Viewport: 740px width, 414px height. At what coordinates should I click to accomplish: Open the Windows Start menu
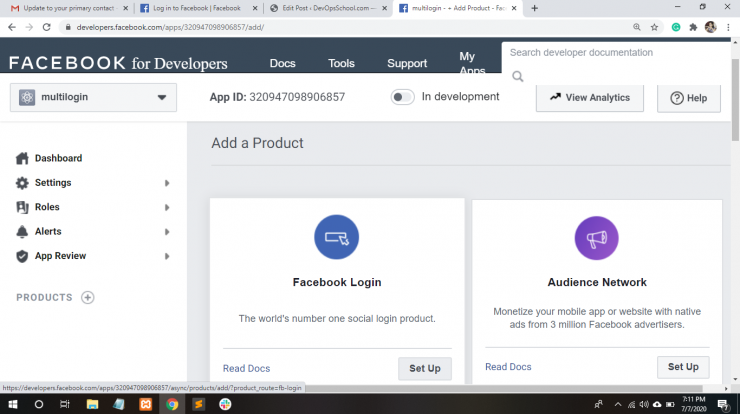13,404
